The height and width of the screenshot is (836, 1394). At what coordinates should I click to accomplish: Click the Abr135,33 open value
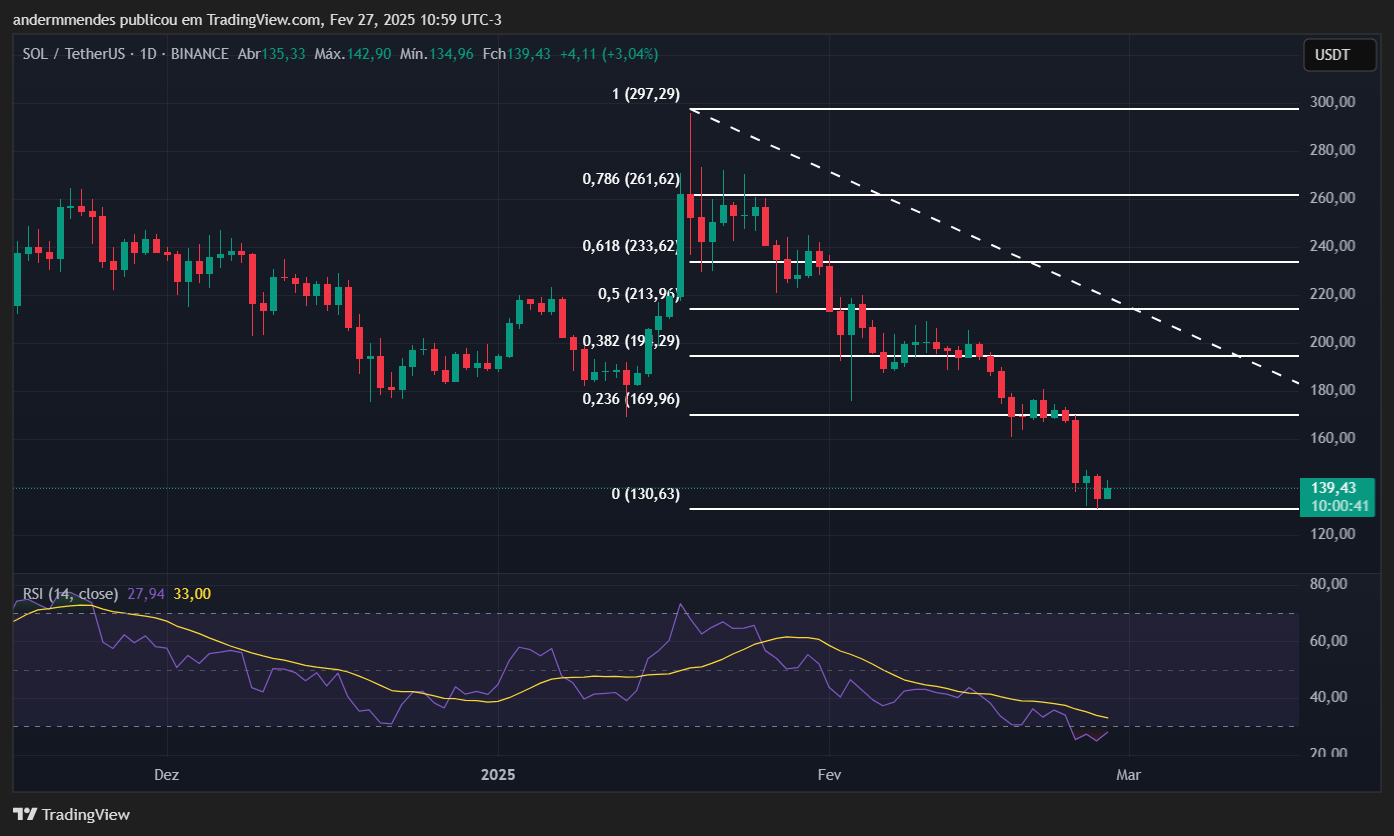[271, 54]
